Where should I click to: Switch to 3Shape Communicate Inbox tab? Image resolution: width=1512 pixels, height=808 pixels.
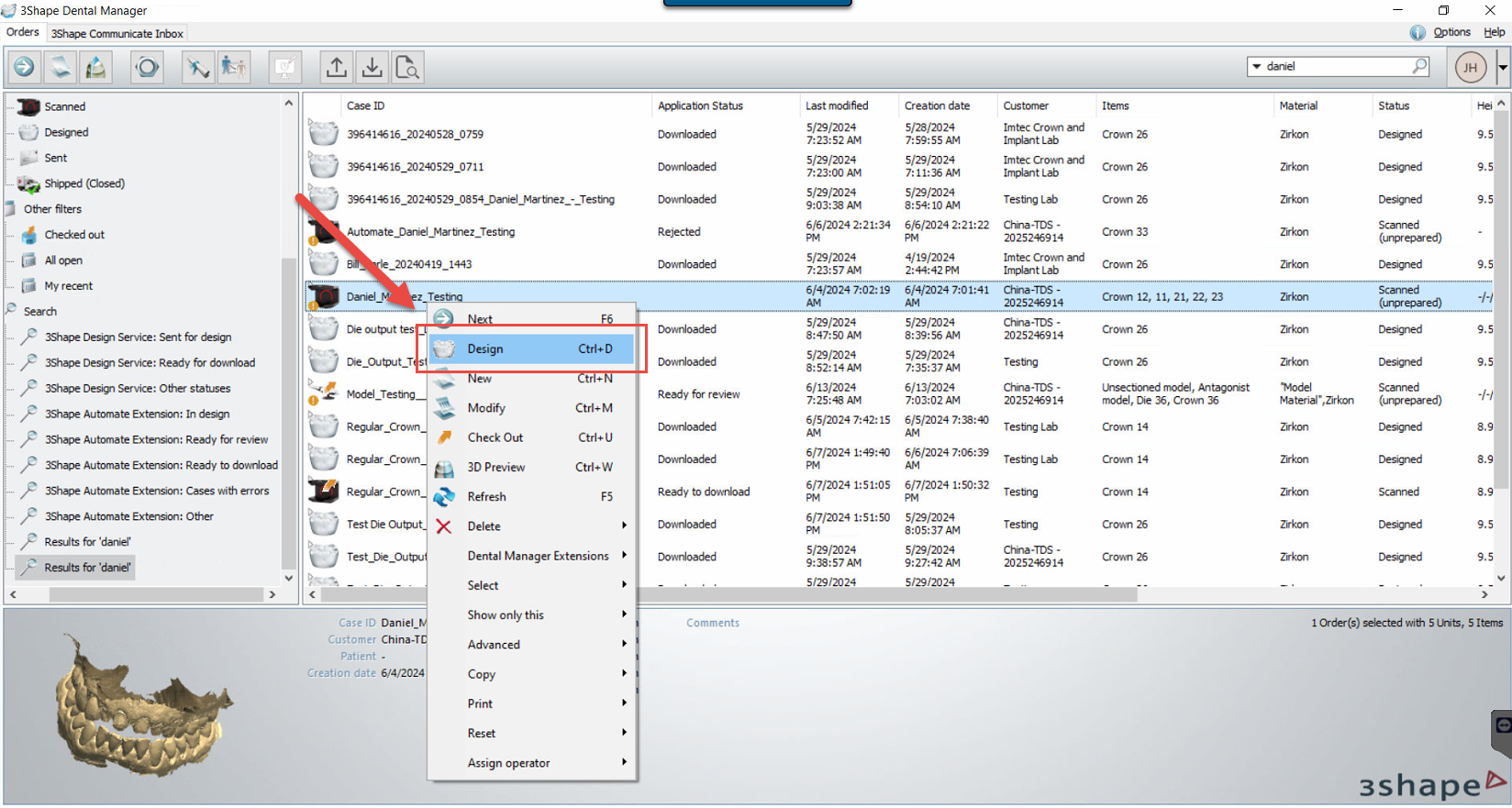click(117, 33)
